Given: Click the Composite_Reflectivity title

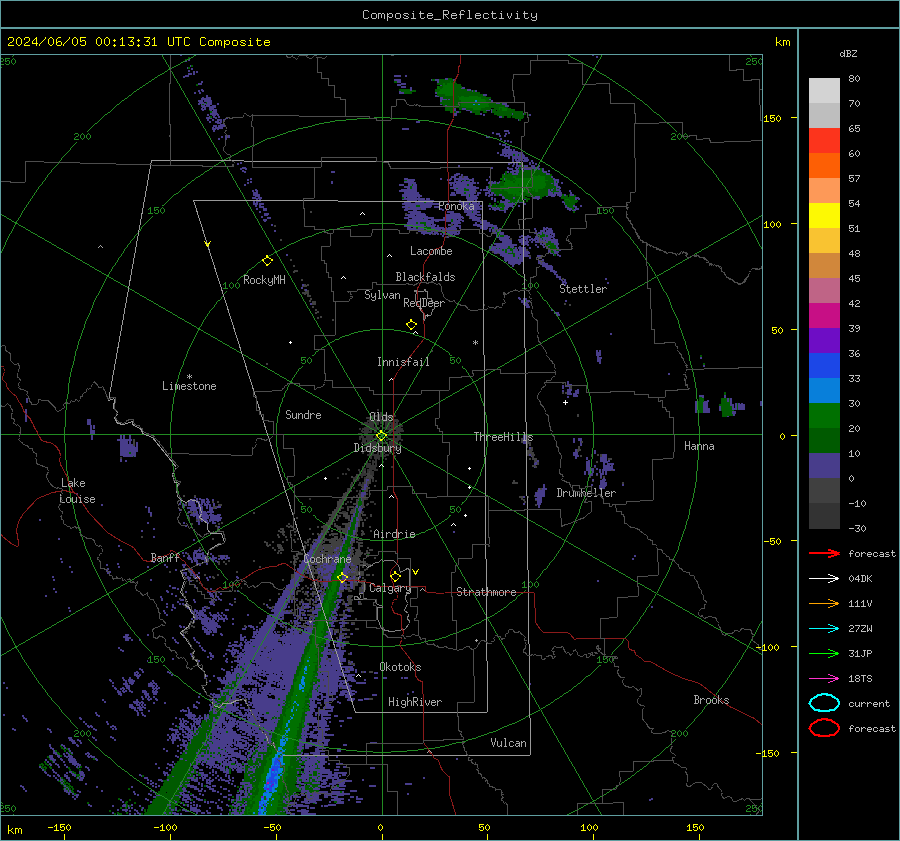Looking at the screenshot, I should 449,15.
